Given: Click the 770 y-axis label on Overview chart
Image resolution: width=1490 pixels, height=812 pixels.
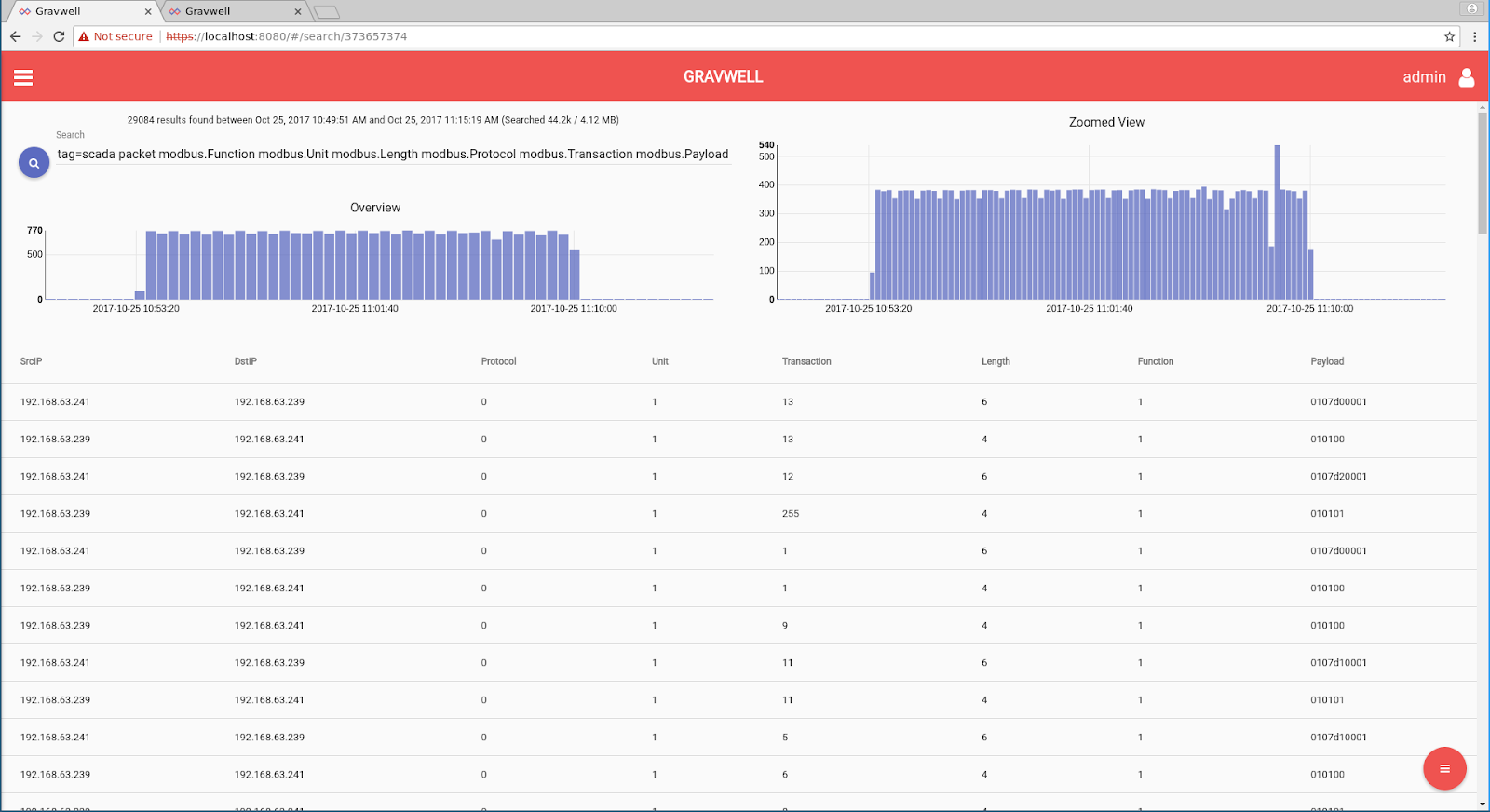Looking at the screenshot, I should pos(35,230).
